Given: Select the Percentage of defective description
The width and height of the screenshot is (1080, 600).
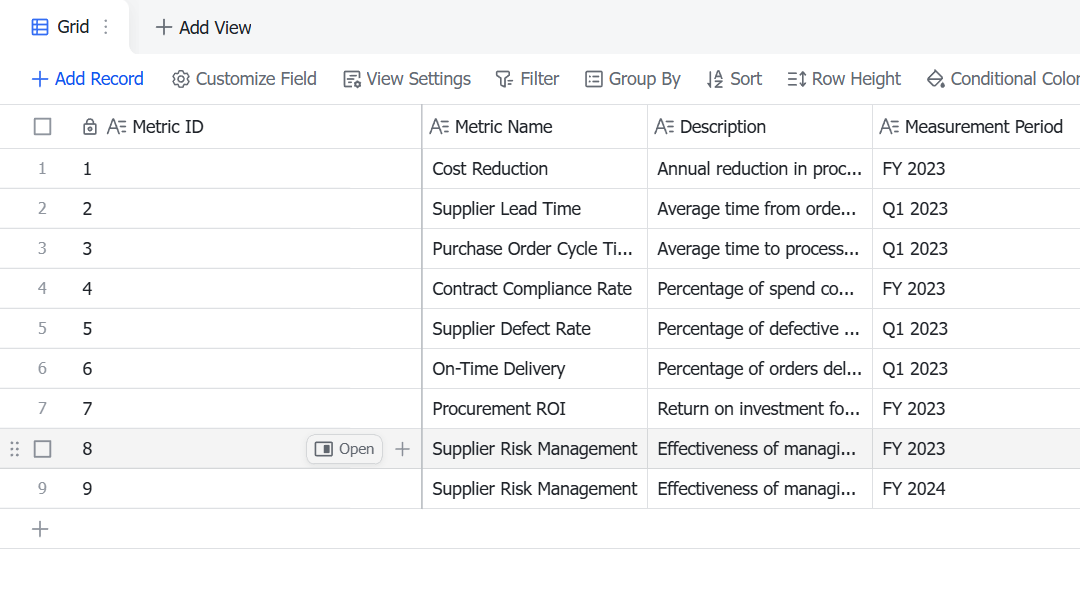Looking at the screenshot, I should 760,329.
